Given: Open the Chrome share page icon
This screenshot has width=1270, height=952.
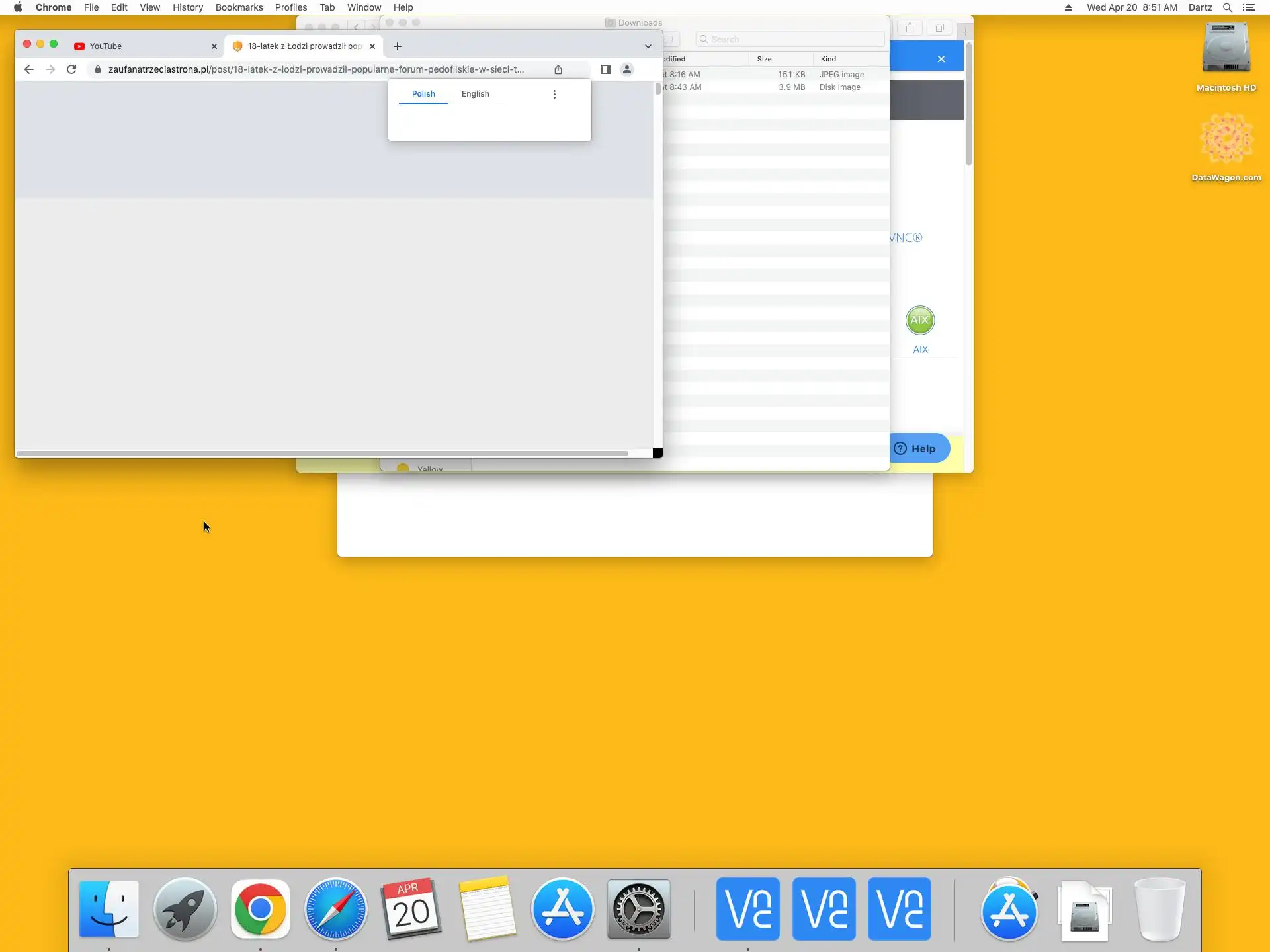Looking at the screenshot, I should pos(558,69).
